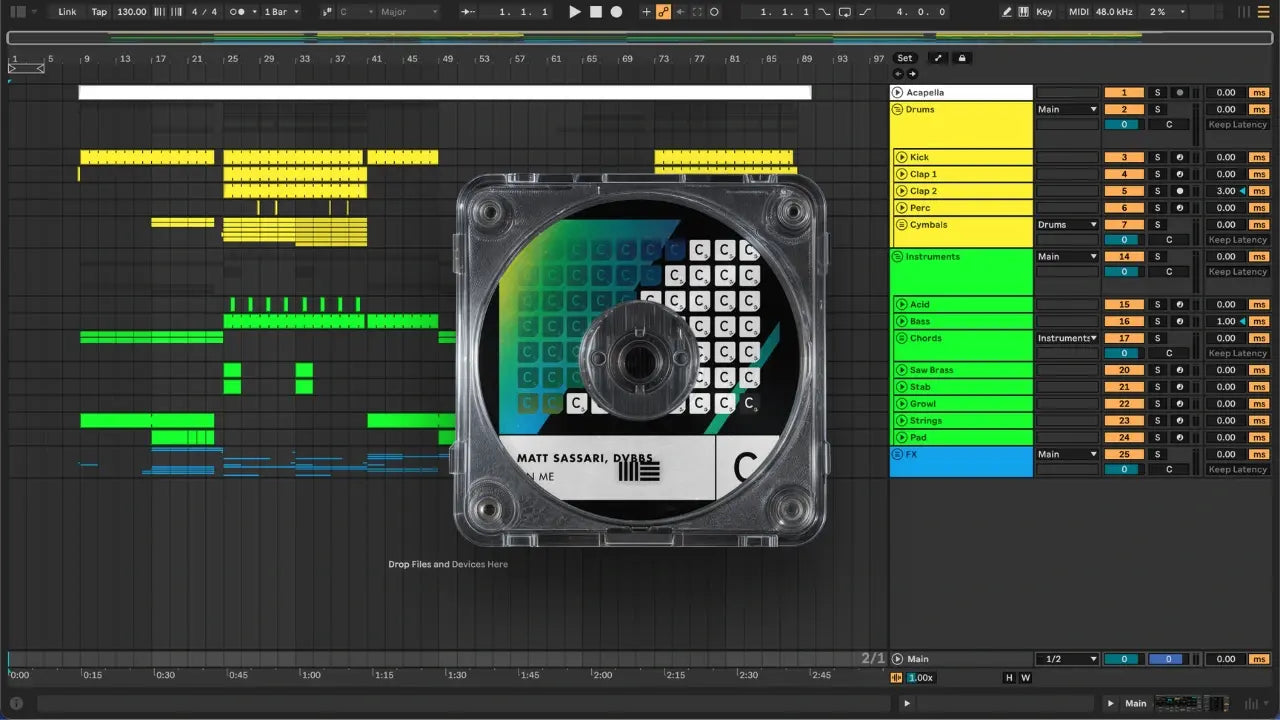
Task: Go to the next locator arrow
Action: [911, 74]
